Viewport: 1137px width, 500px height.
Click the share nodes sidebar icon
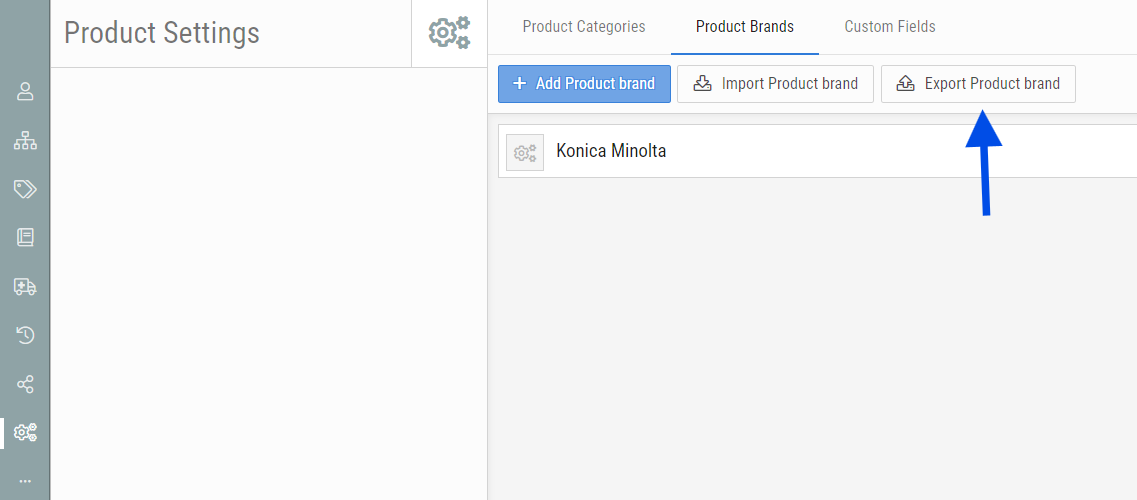25,384
